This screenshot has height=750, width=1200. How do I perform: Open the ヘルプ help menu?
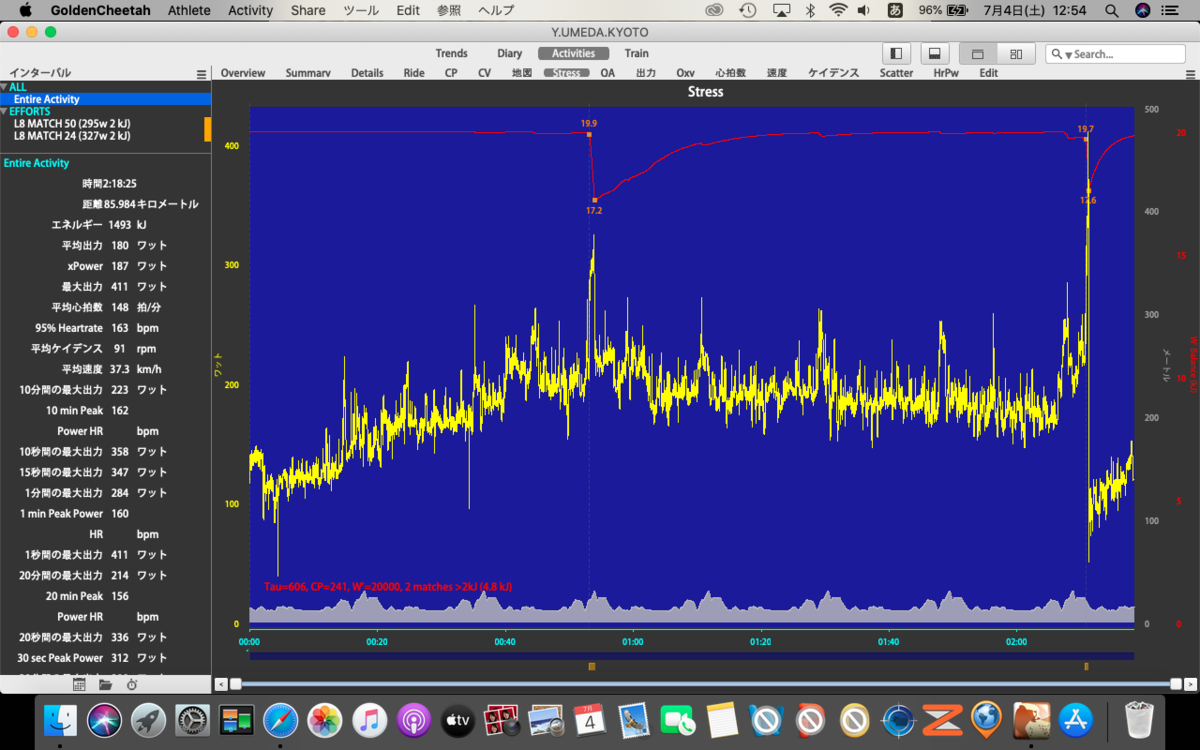click(496, 10)
